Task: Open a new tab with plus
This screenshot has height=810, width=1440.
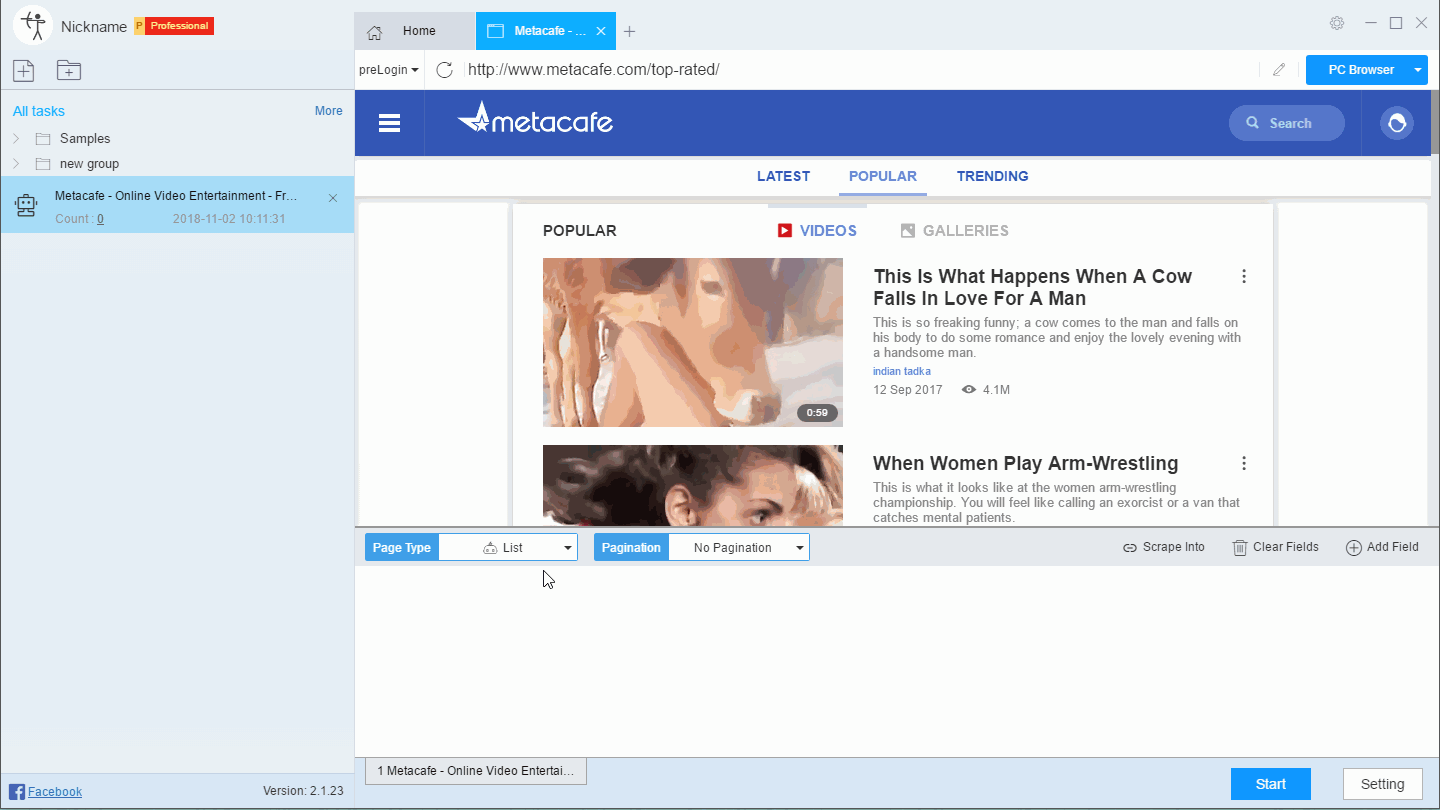Action: pos(629,31)
